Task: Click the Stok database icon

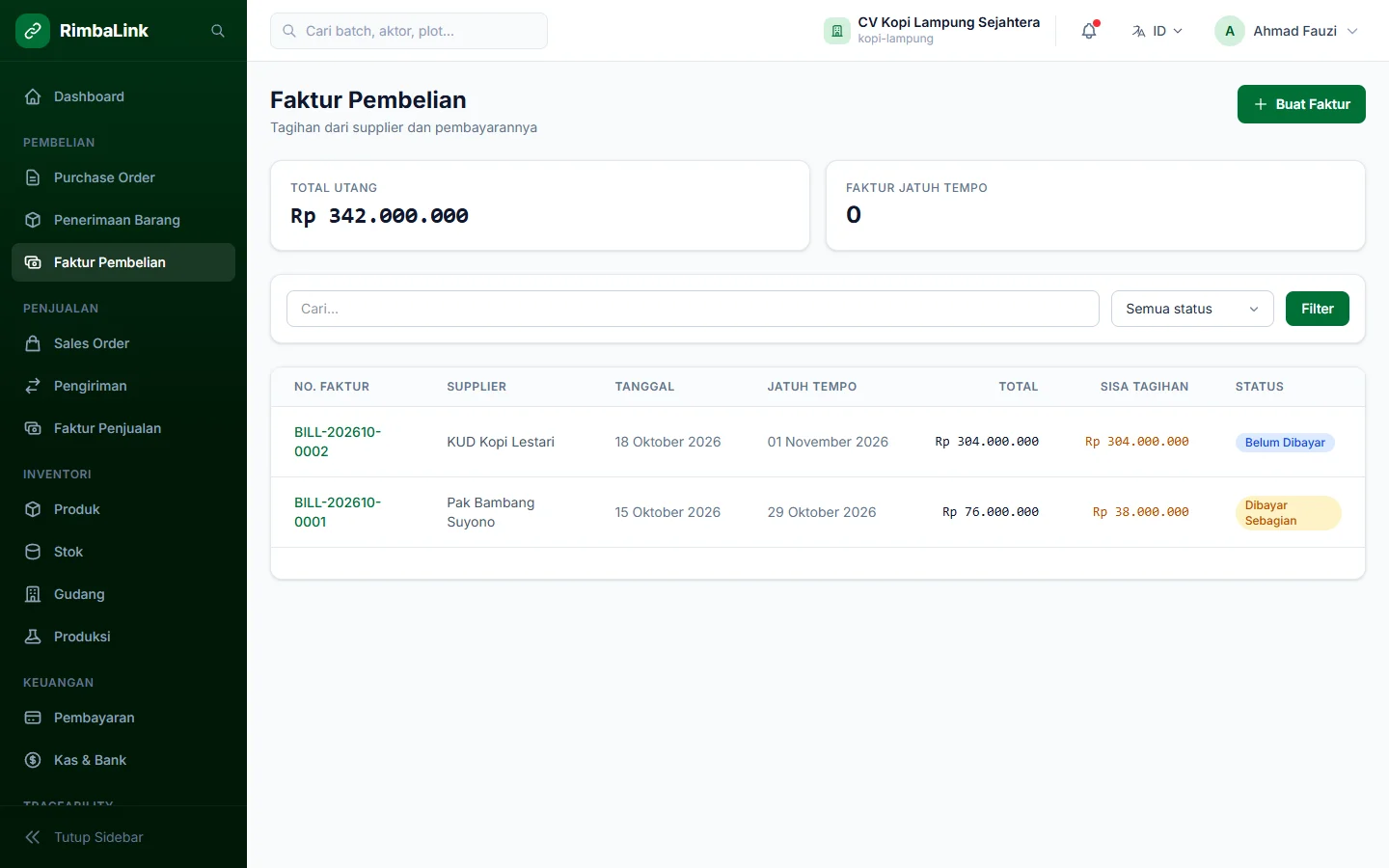Action: [x=33, y=552]
